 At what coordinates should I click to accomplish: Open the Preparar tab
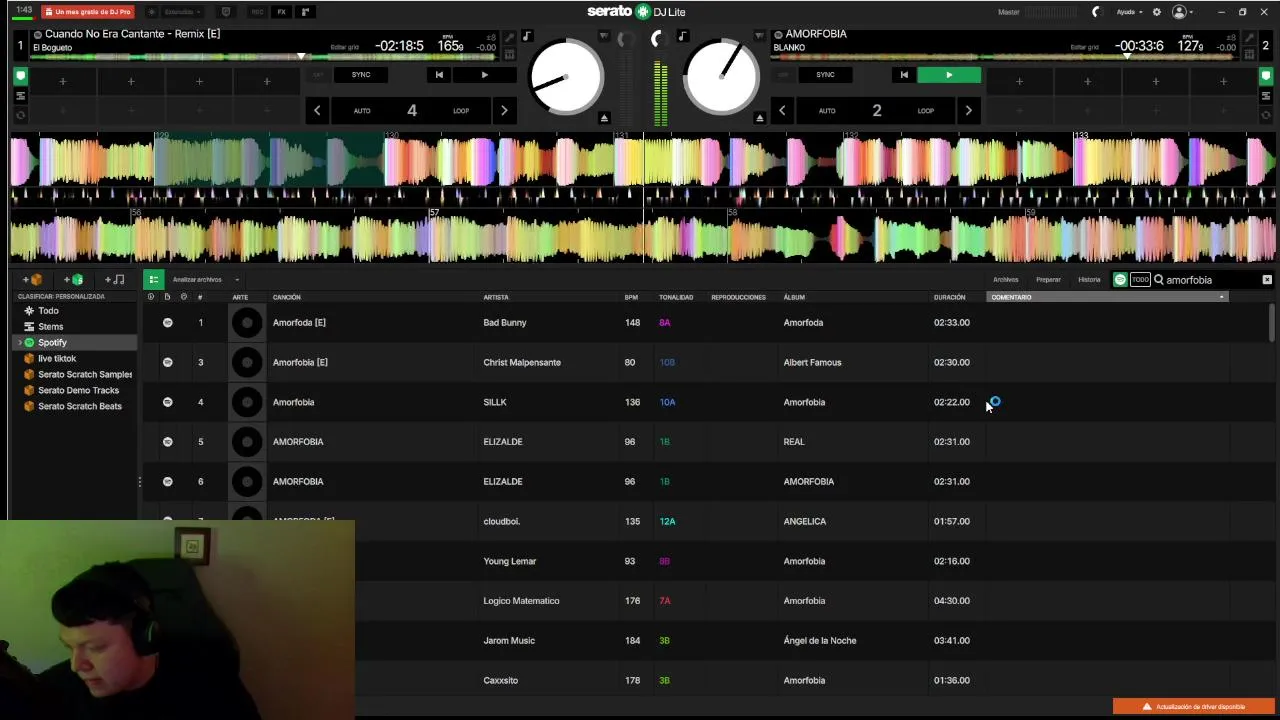pyautogui.click(x=1048, y=280)
